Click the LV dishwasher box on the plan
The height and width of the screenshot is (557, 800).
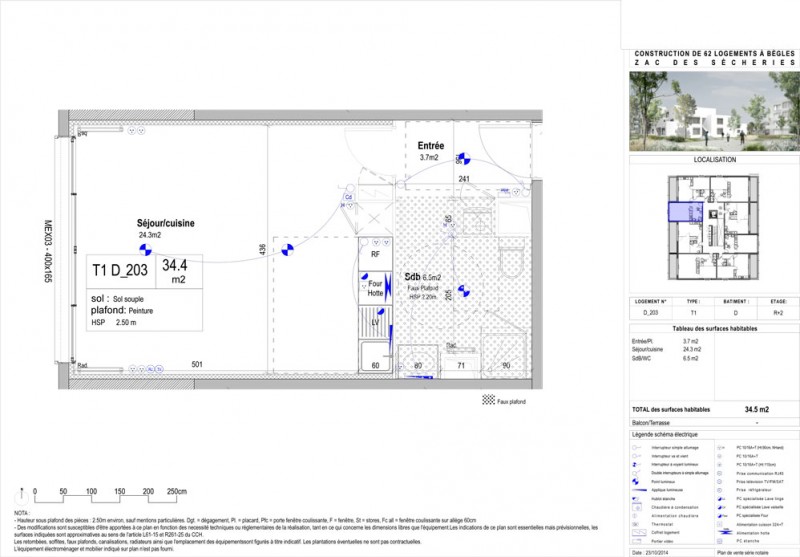point(376,322)
